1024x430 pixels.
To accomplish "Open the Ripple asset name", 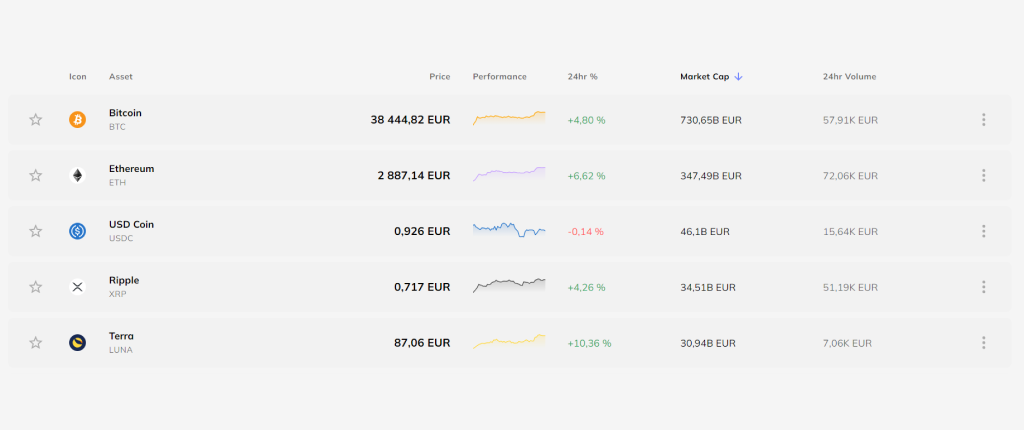I will point(124,280).
